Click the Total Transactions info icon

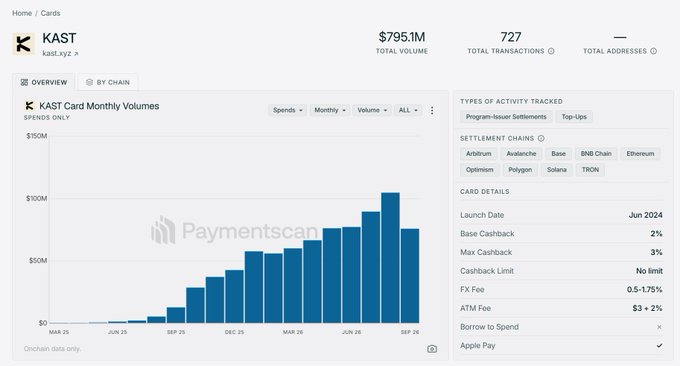[x=551, y=51]
